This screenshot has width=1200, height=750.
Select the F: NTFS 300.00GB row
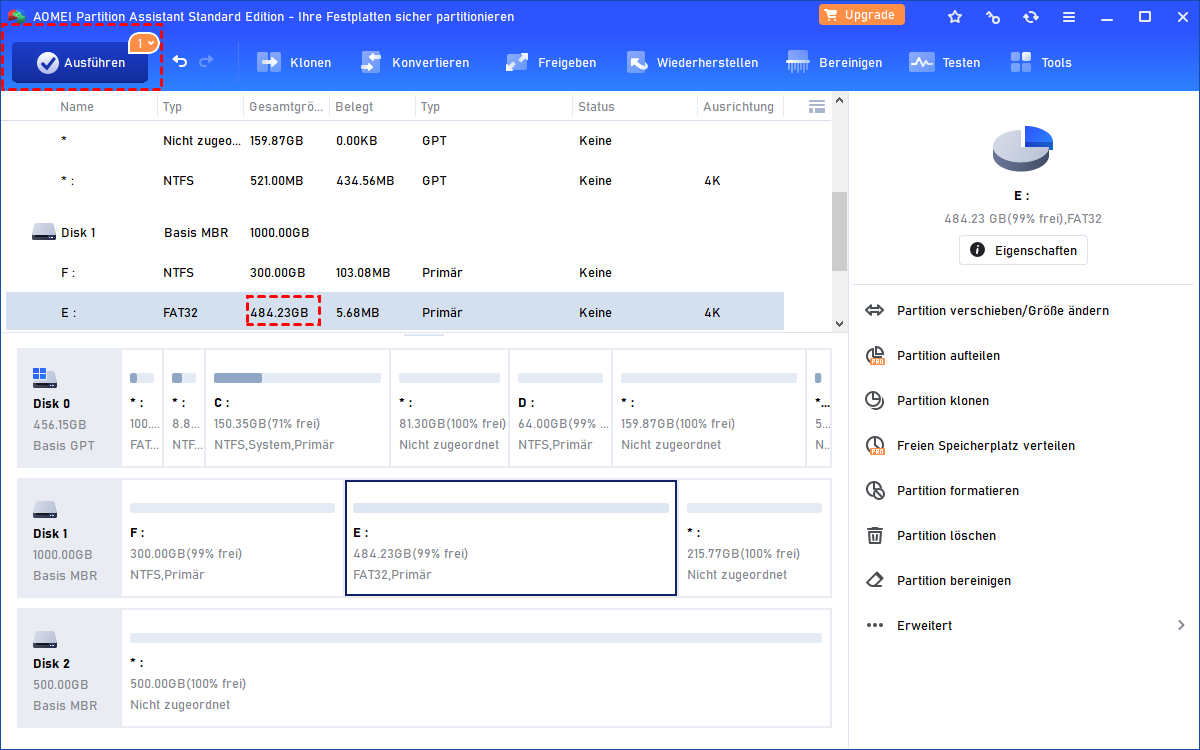(395, 272)
